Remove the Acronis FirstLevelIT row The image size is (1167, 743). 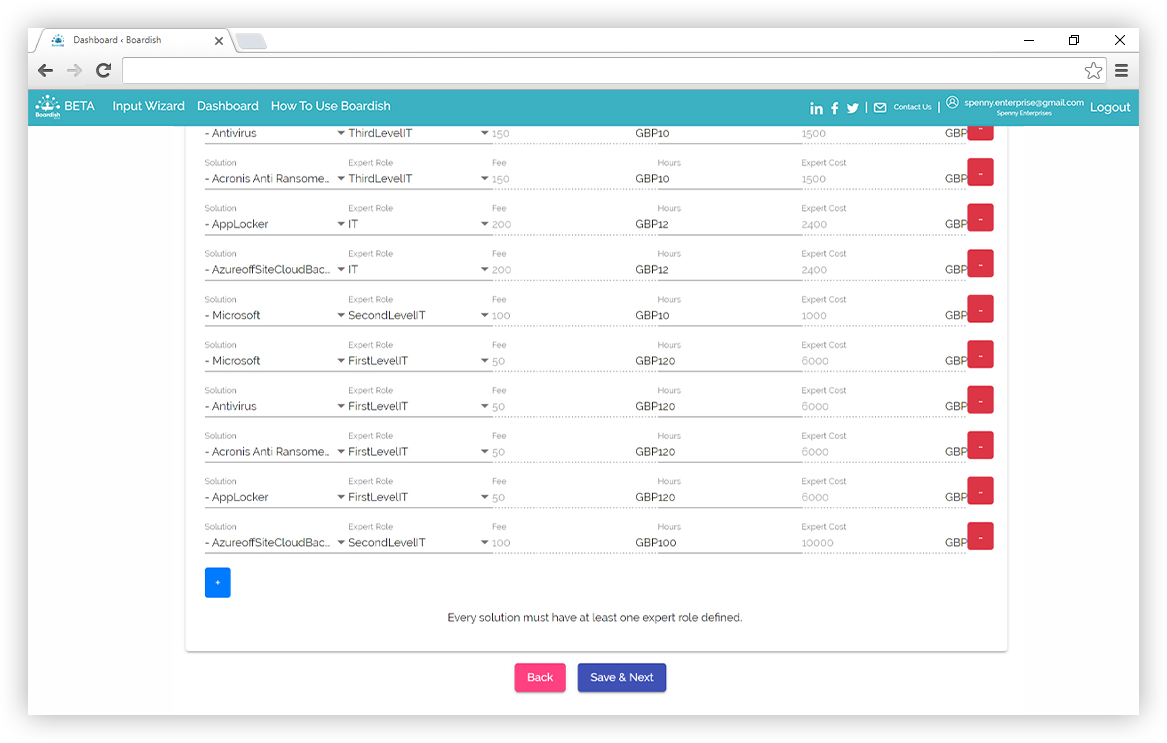980,445
